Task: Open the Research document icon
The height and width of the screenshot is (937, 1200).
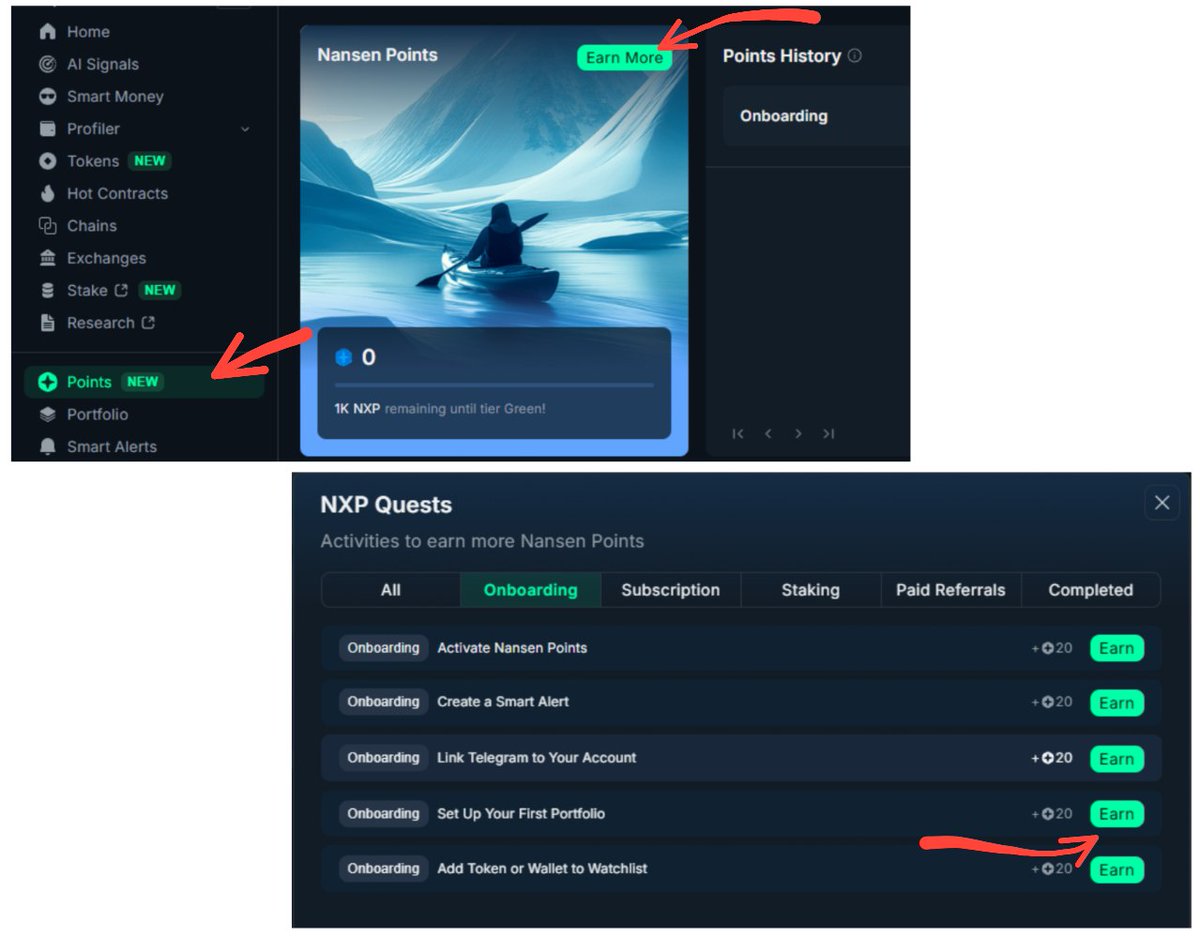Action: click(47, 323)
